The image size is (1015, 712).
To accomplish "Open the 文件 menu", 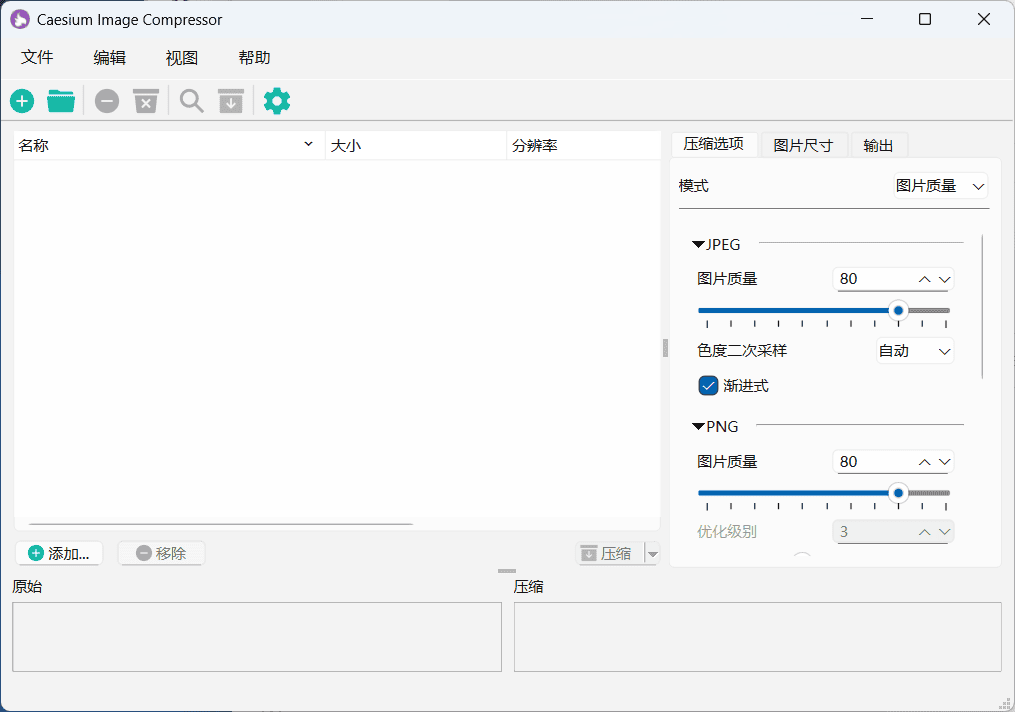I will coord(37,58).
